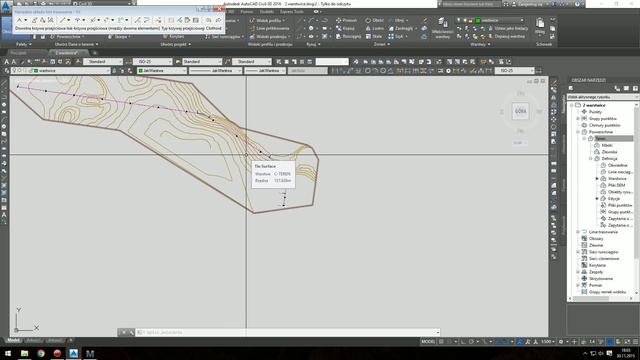Expand Utwórz projekt panel dropdown
Image resolution: width=640 pixels, height=360 pixels.
click(x=176, y=44)
